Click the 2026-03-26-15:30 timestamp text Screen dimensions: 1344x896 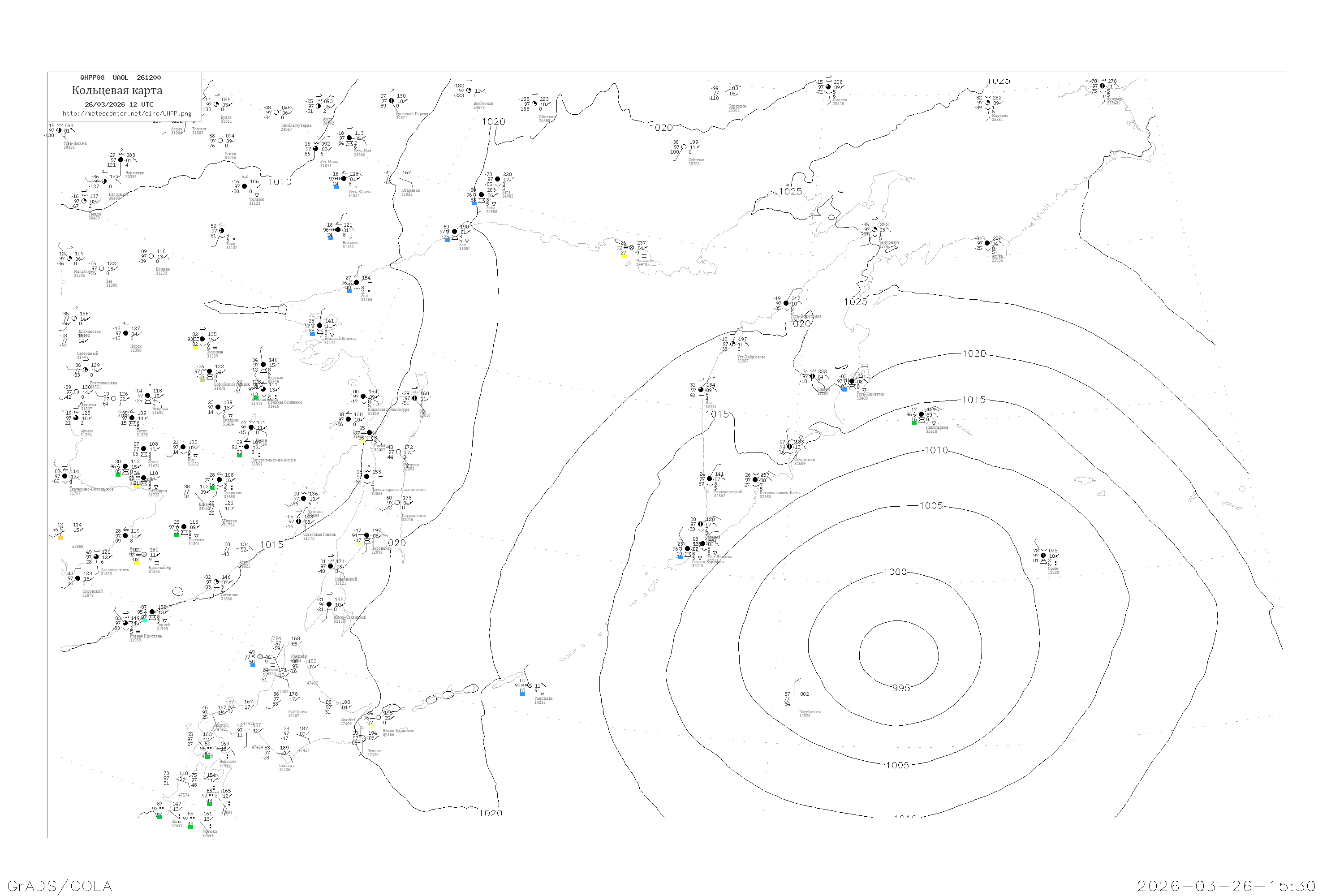pos(1226,886)
